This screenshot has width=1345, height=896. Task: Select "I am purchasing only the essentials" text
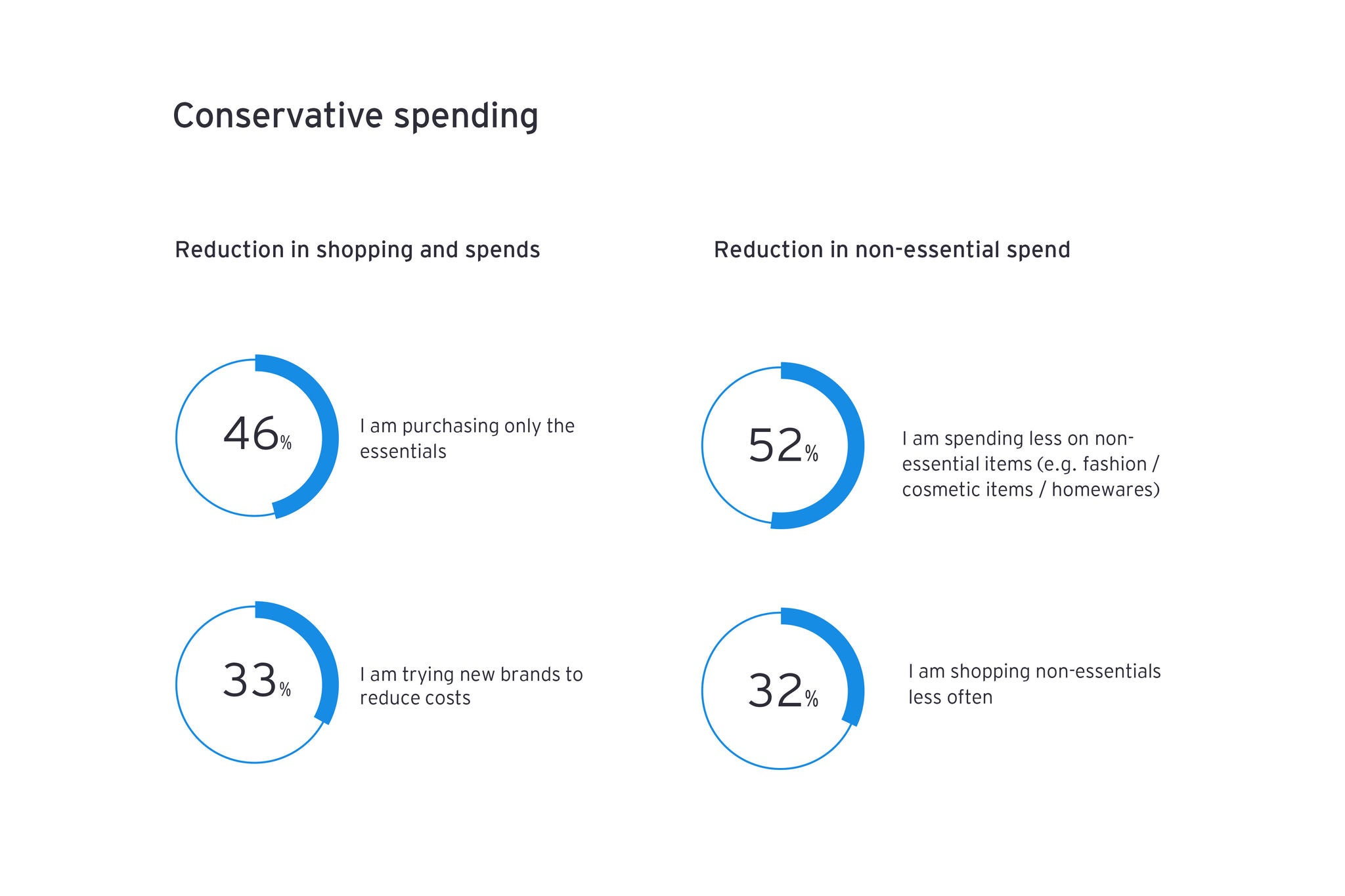coord(467,438)
